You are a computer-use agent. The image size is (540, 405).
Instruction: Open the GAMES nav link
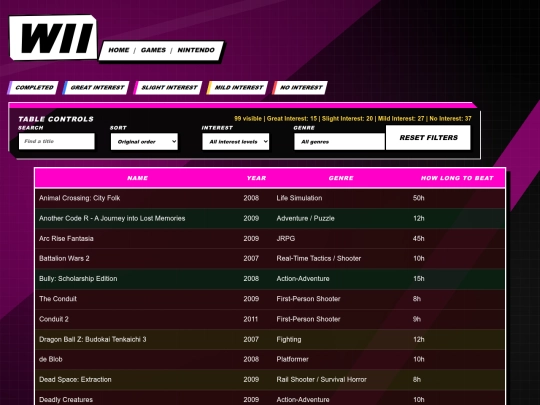click(153, 50)
